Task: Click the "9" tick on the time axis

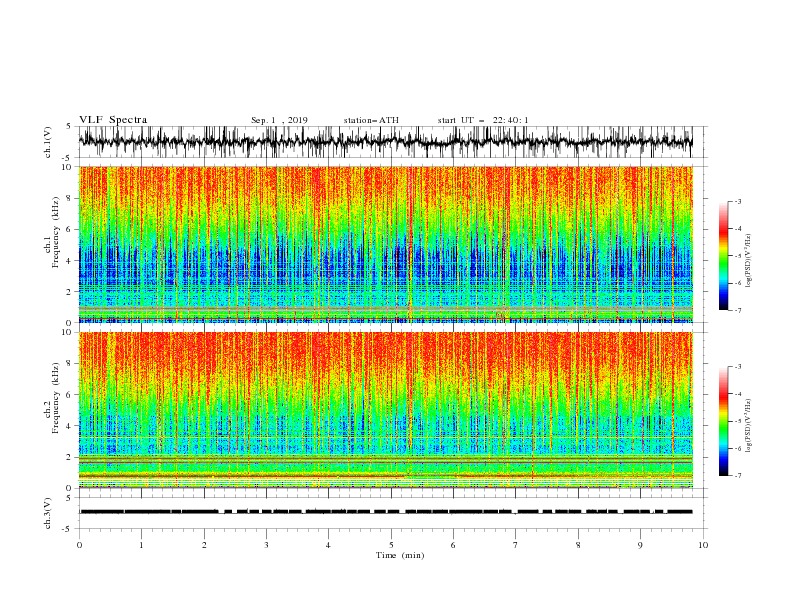Action: click(x=640, y=545)
